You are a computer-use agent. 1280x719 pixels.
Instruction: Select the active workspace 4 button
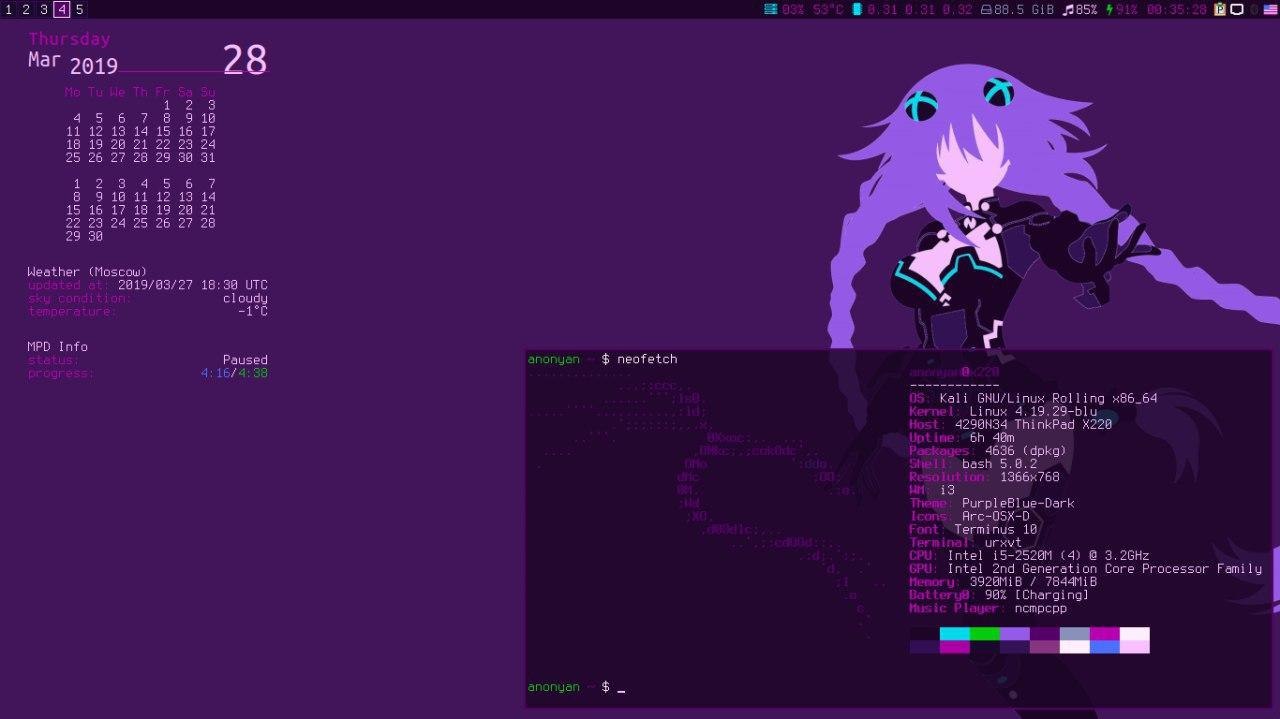(61, 9)
